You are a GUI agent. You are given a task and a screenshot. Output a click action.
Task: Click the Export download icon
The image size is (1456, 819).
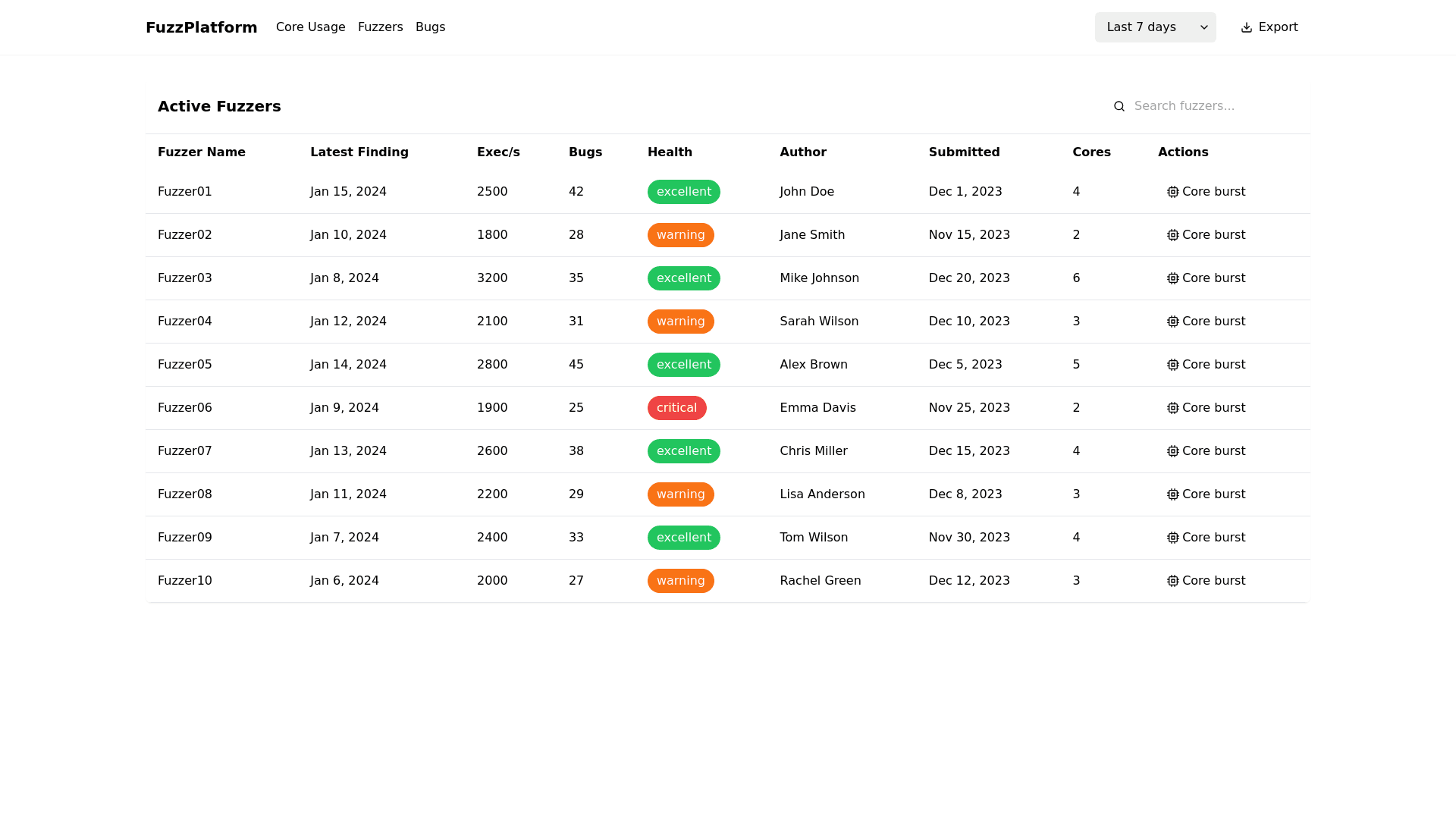coord(1246,27)
